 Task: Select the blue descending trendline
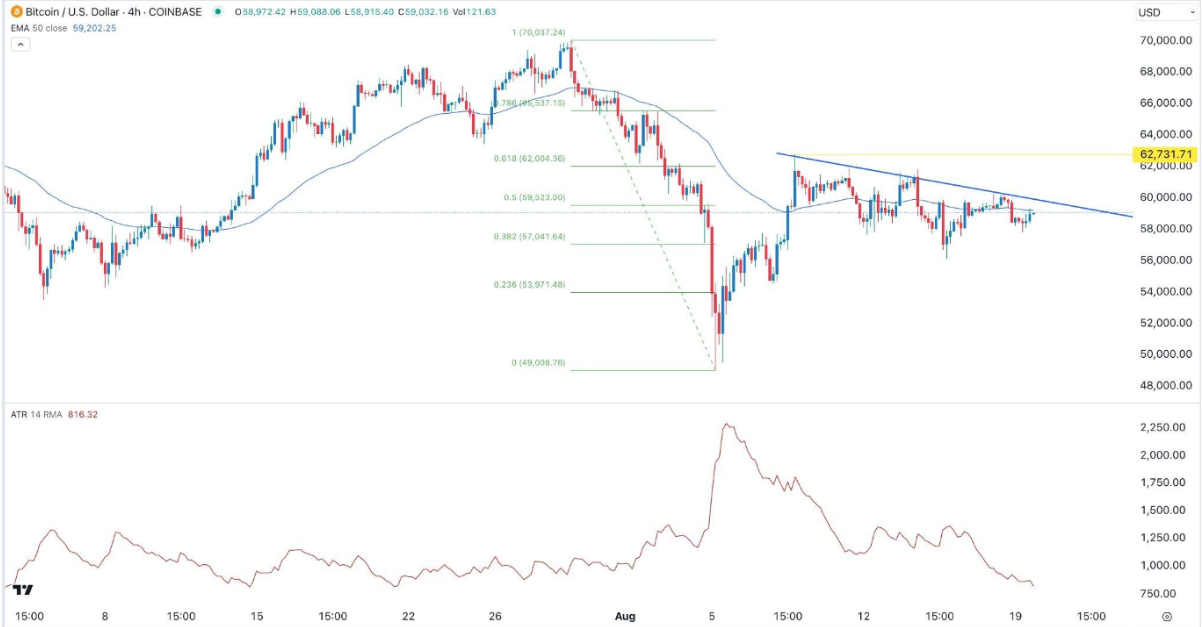pos(950,185)
